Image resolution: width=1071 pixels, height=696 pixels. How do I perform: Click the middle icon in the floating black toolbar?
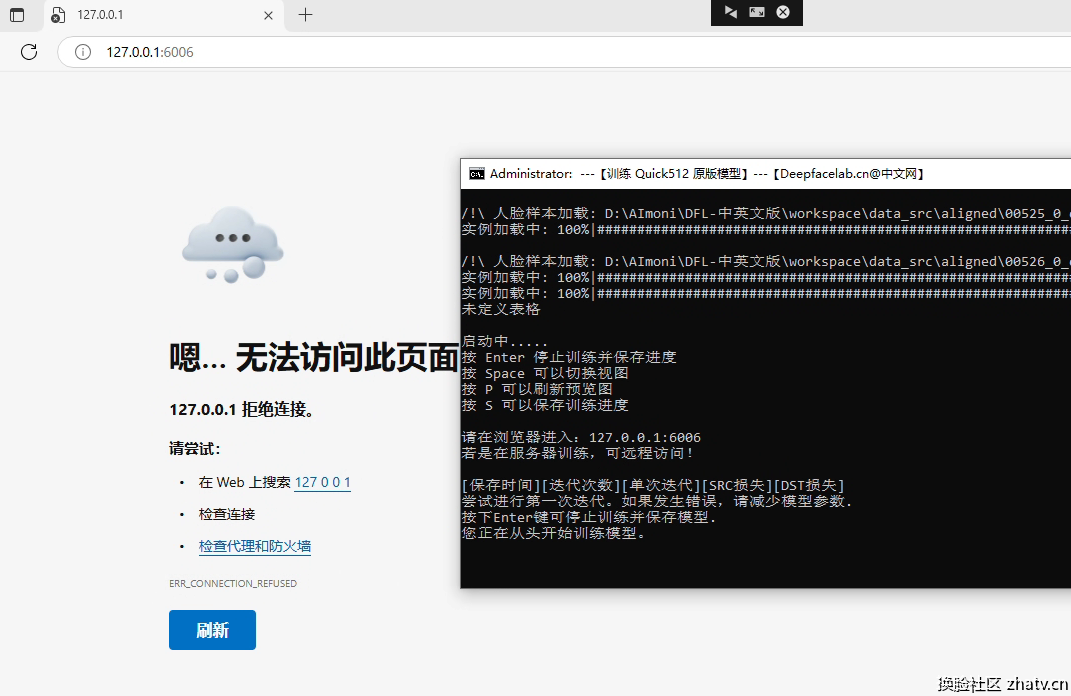pyautogui.click(x=757, y=12)
